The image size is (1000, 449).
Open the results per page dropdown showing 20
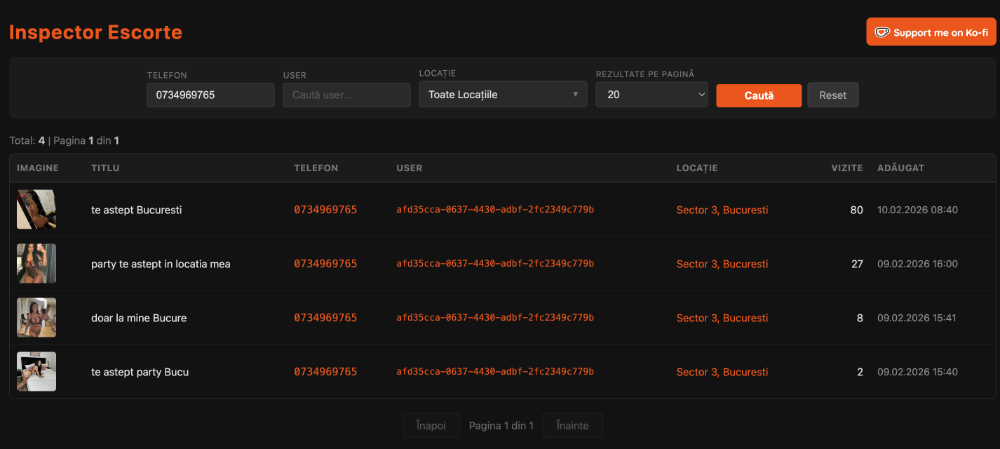pyautogui.click(x=651, y=95)
